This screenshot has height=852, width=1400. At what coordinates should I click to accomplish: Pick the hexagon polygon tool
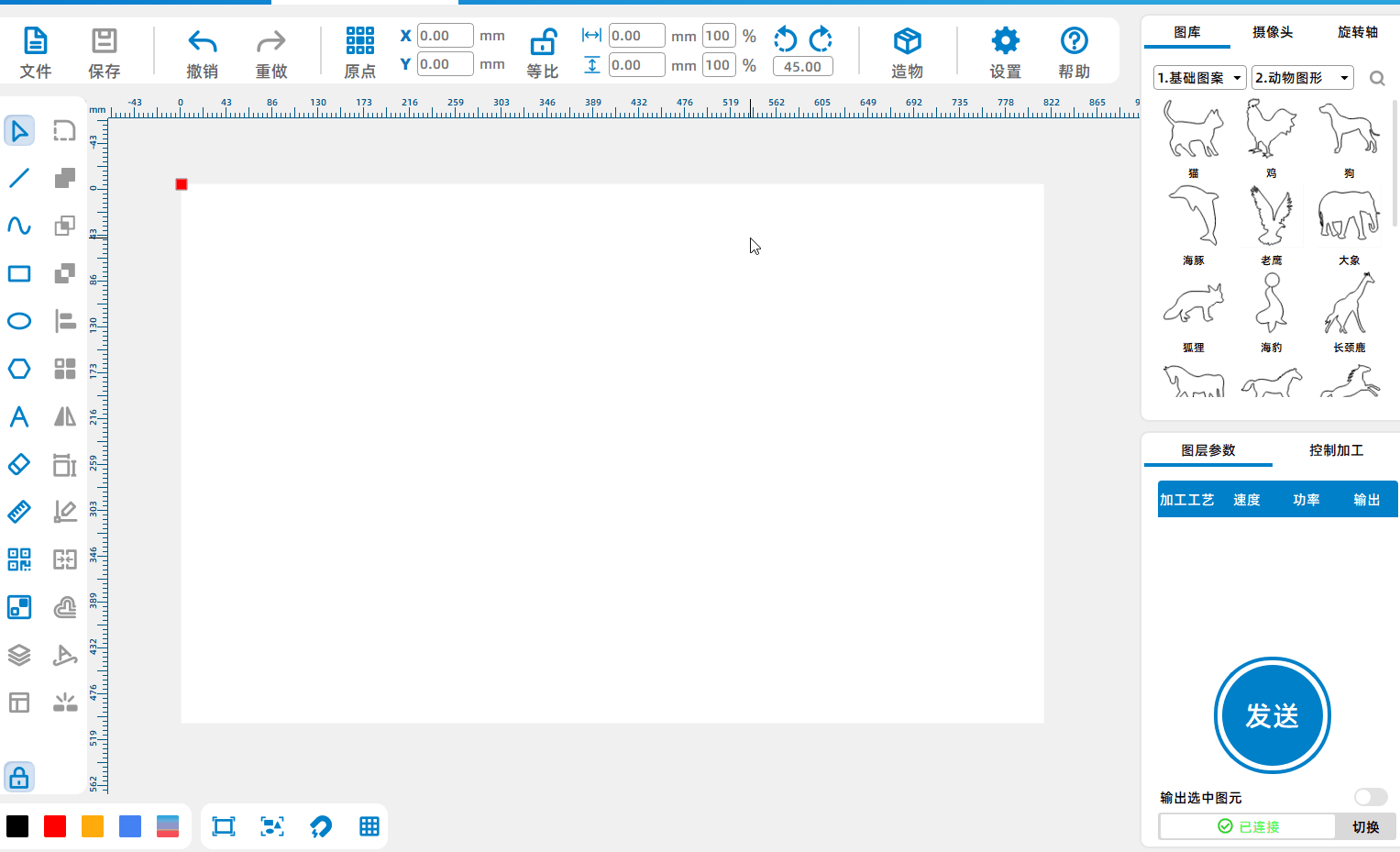pos(19,369)
